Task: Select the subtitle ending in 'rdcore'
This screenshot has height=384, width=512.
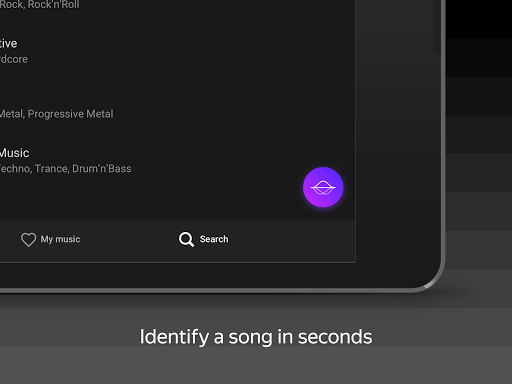Action: click(14, 59)
